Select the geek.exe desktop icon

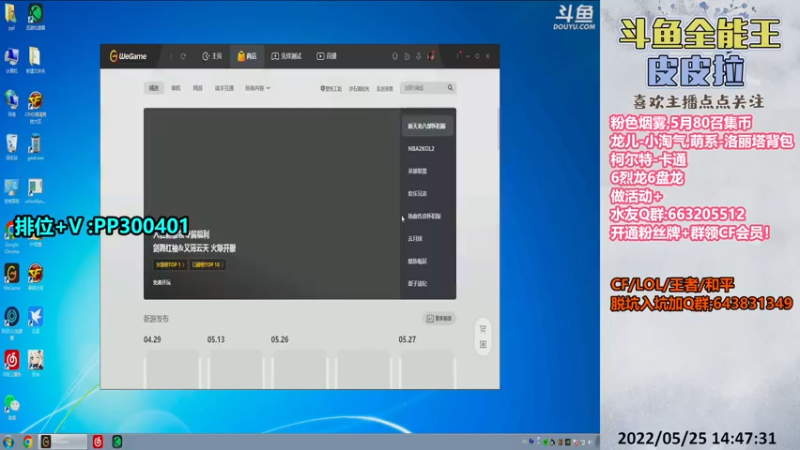[x=35, y=147]
